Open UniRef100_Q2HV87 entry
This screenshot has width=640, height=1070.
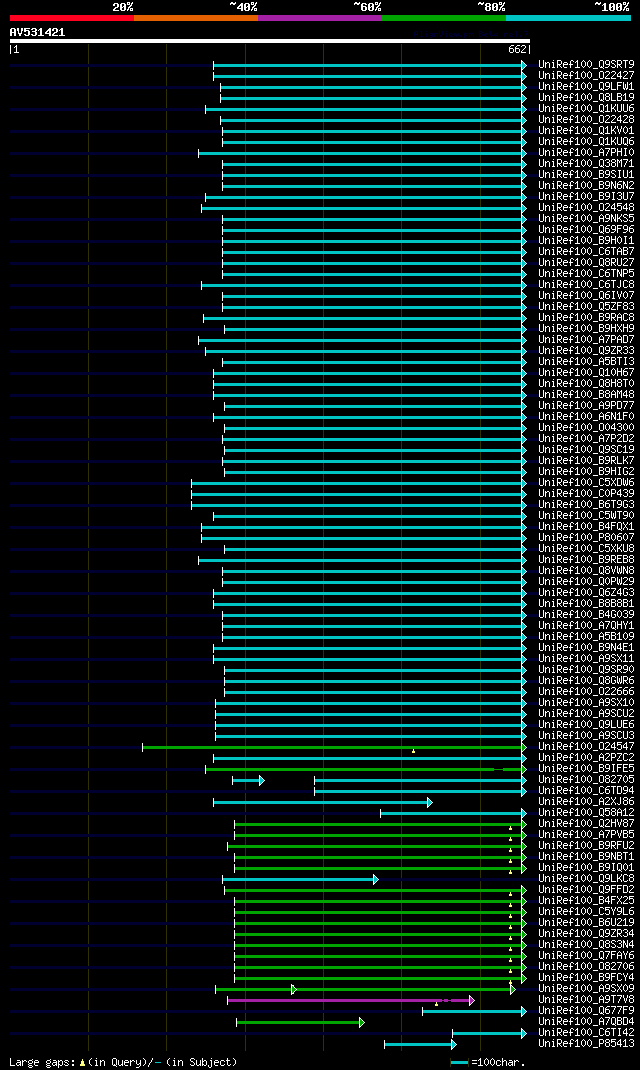pos(586,824)
